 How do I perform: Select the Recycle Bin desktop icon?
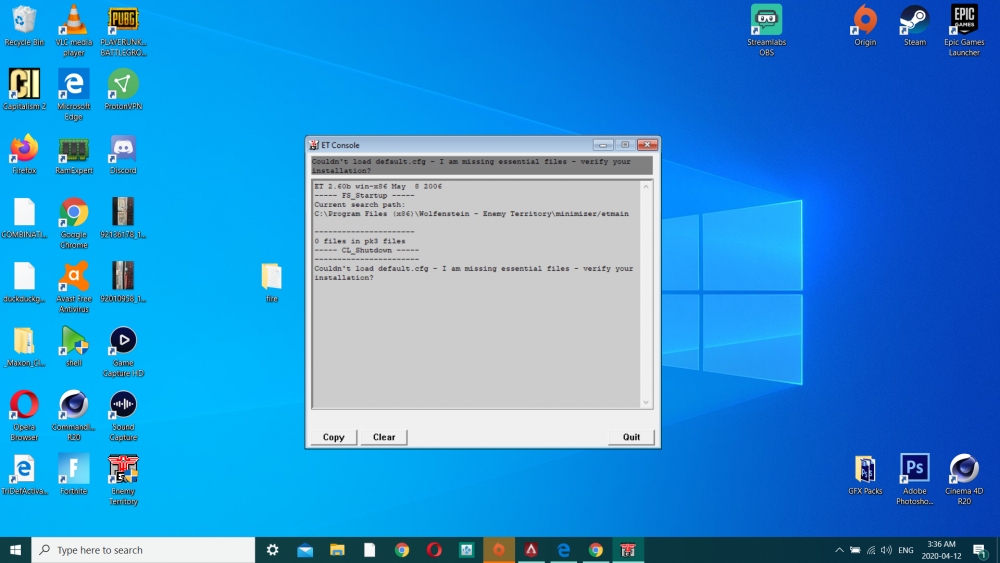[x=24, y=26]
